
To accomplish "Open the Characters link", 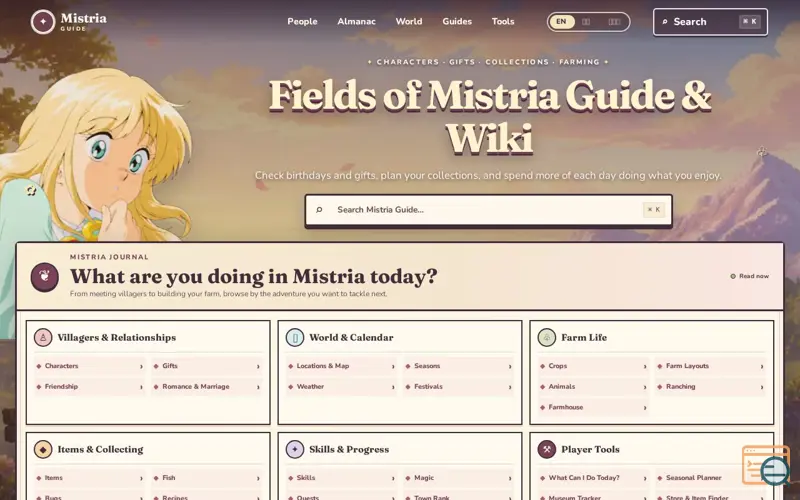I will 90,366.
